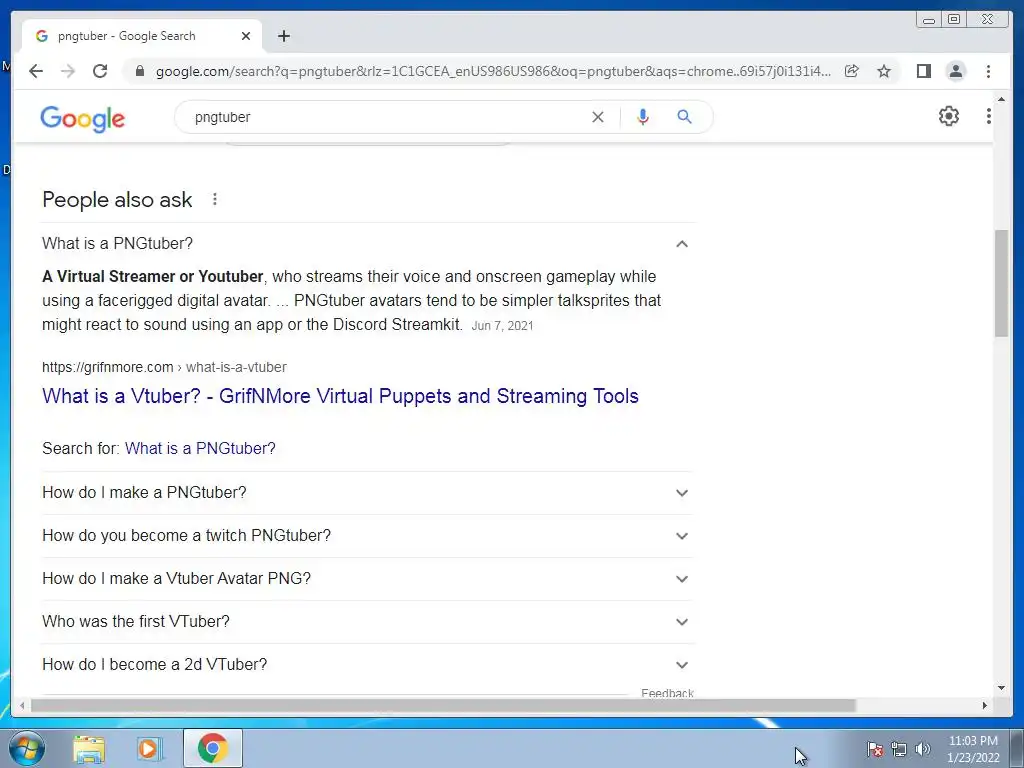This screenshot has height=768, width=1024.
Task: Open the Action Center flag tray icon
Action: click(875, 749)
